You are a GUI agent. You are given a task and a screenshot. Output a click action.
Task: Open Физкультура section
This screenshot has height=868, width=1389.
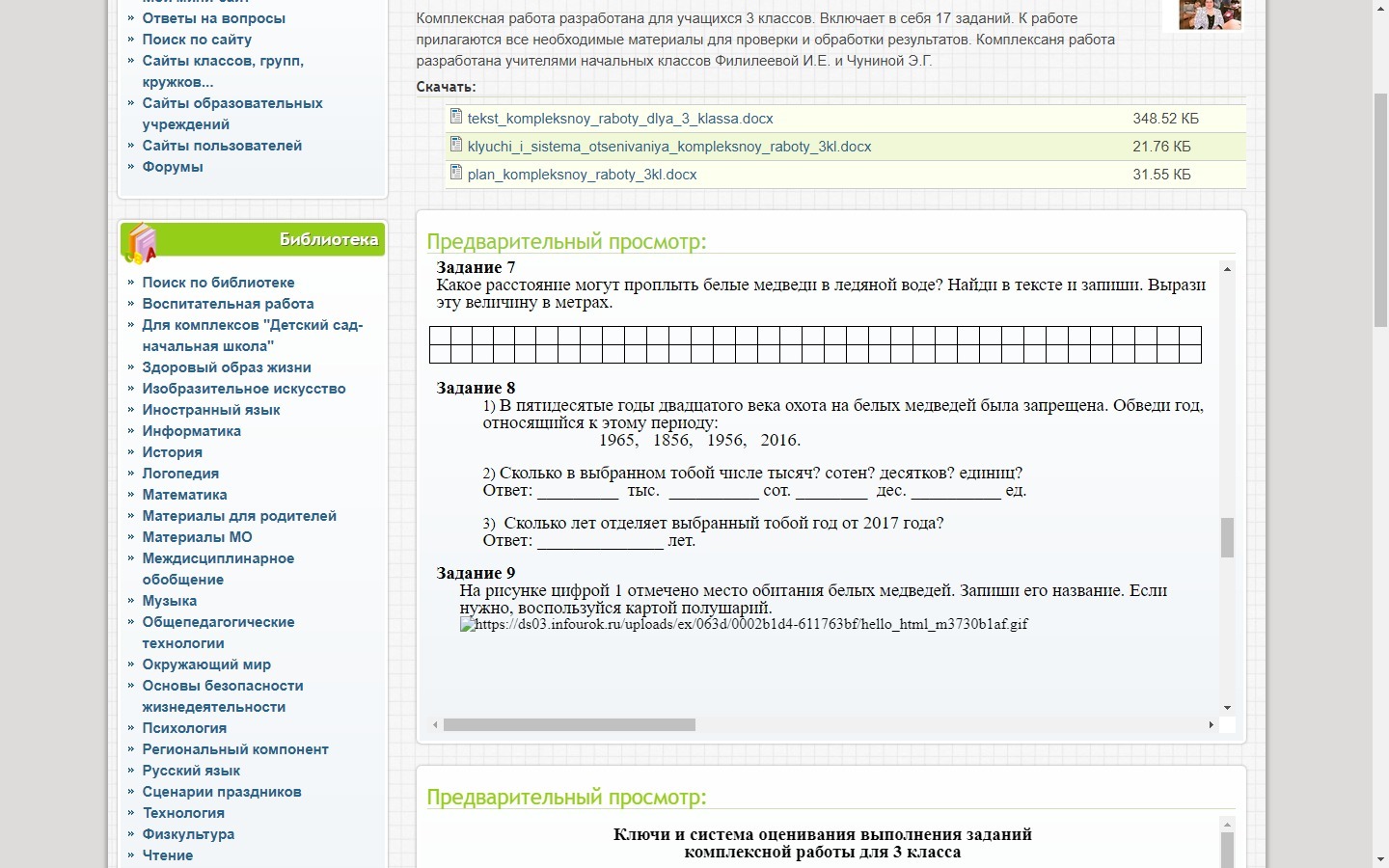coord(188,834)
